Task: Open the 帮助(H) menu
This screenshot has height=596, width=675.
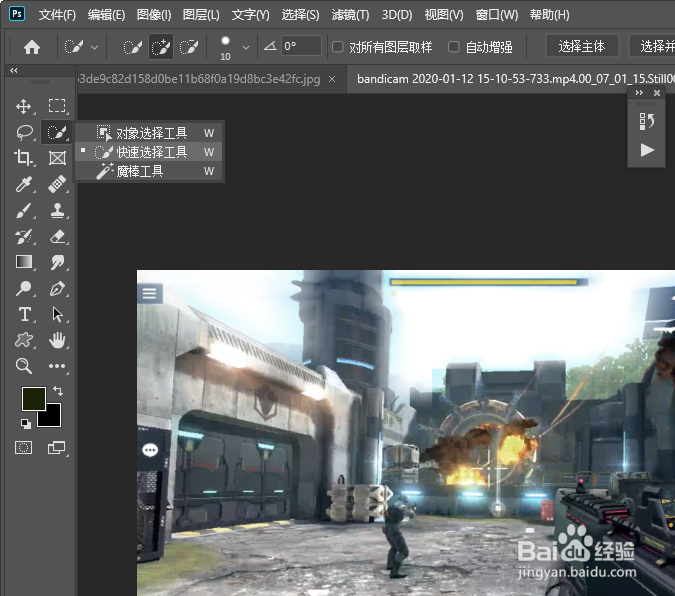Action: click(549, 15)
